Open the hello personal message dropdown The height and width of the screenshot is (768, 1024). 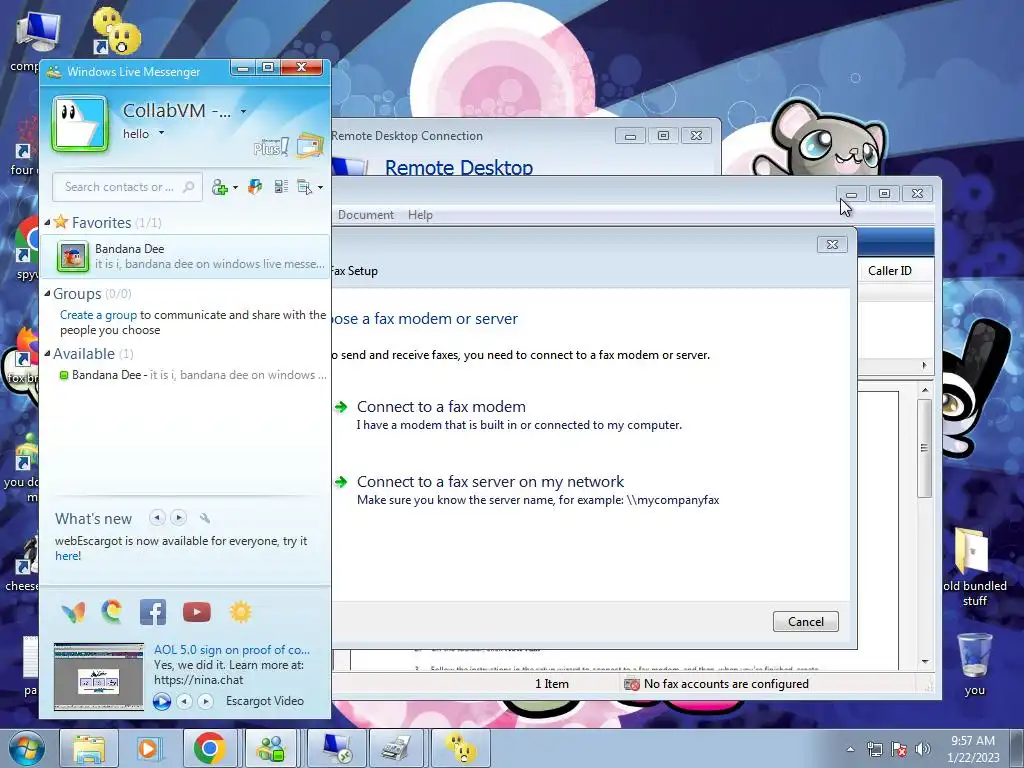[x=161, y=133]
